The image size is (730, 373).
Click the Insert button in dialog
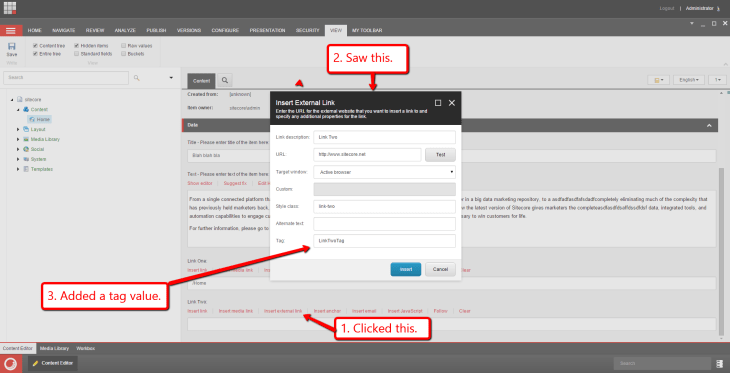coord(406,269)
